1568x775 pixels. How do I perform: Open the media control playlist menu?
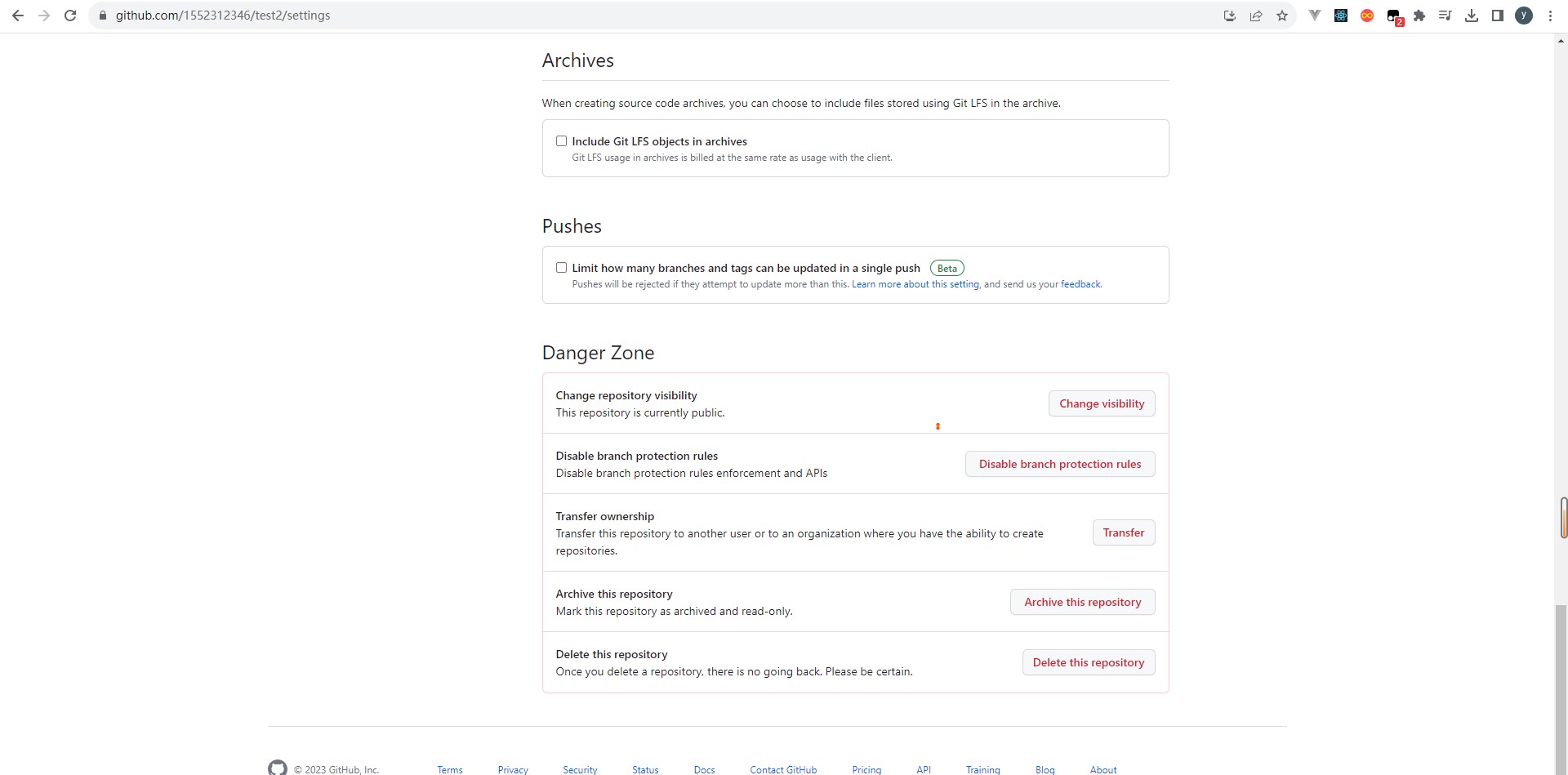tap(1445, 16)
